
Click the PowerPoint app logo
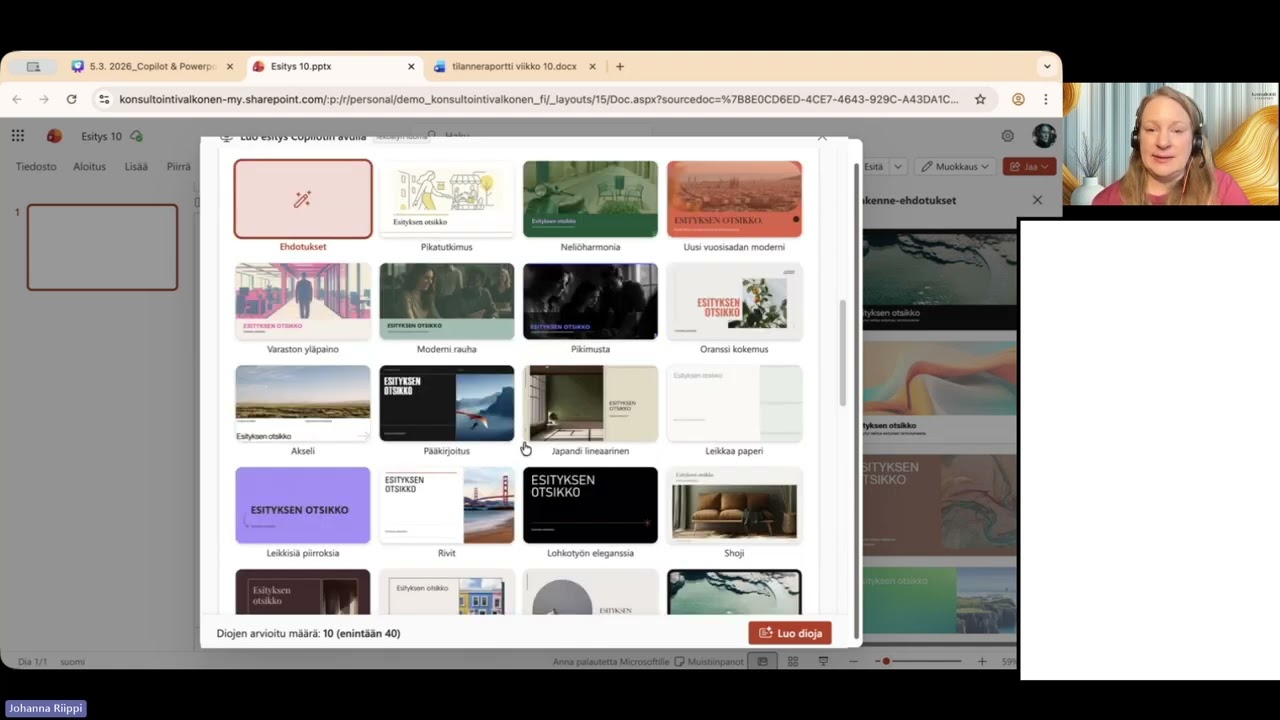(54, 136)
